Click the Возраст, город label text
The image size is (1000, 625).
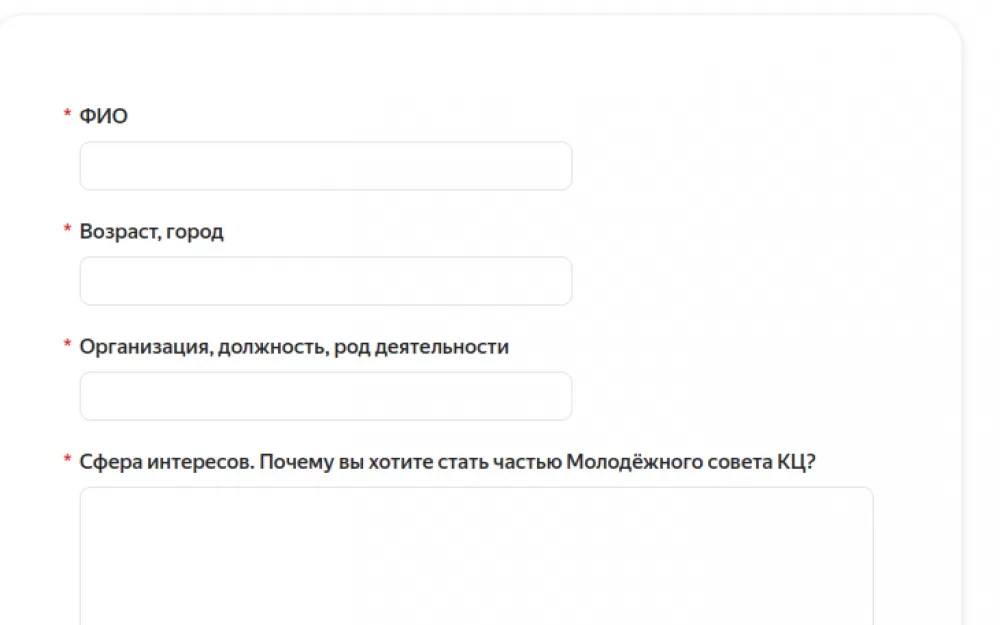point(152,232)
